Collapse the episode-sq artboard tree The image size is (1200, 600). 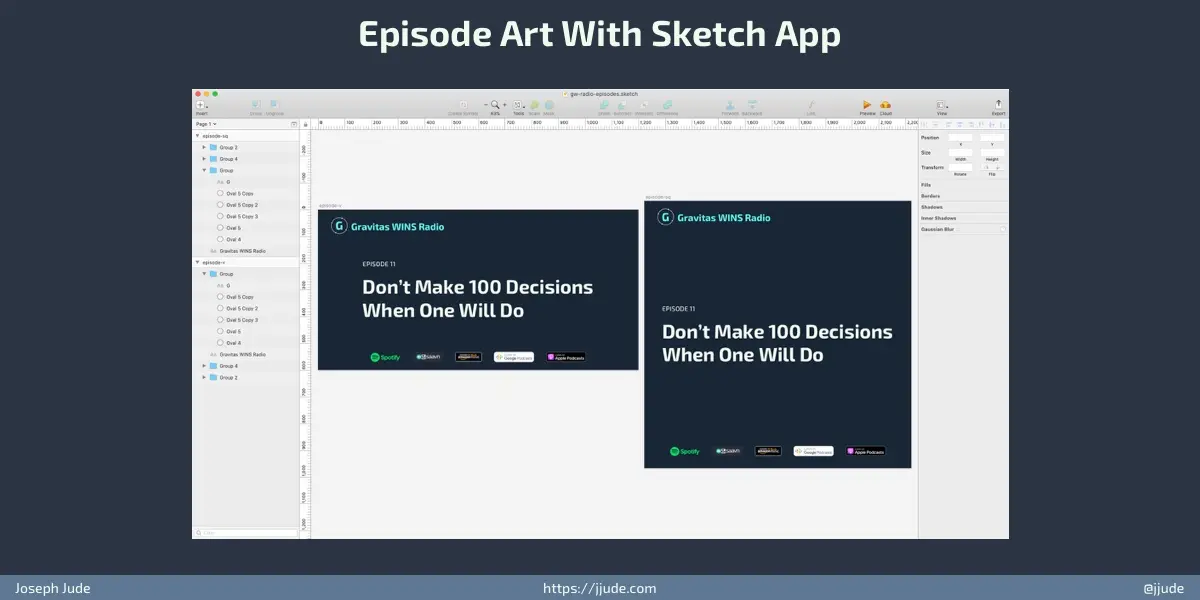click(x=197, y=135)
